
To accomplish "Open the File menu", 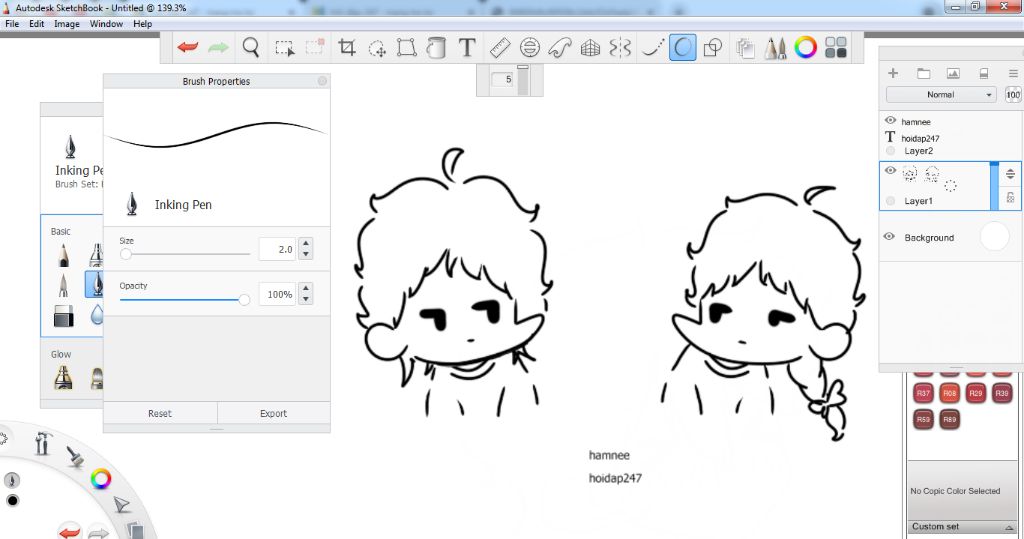I will click(12, 24).
